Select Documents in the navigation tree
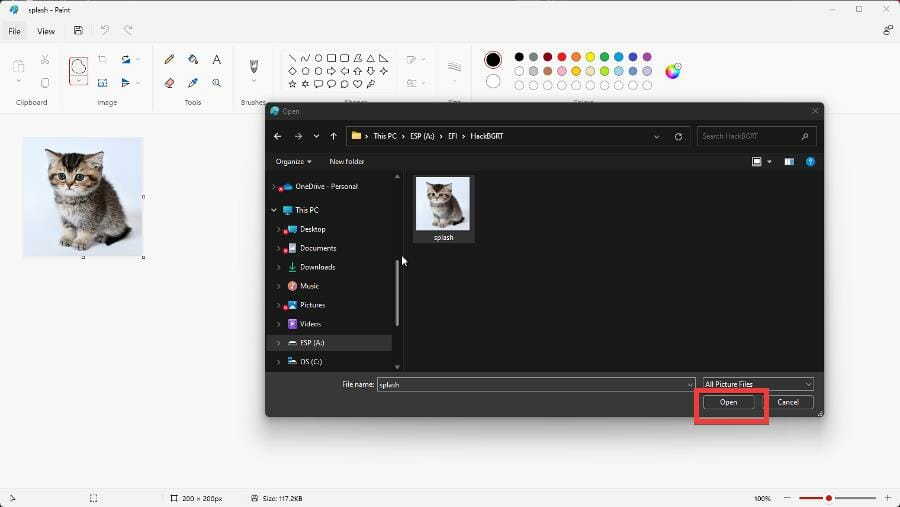Viewport: 900px width, 507px height. [x=318, y=248]
